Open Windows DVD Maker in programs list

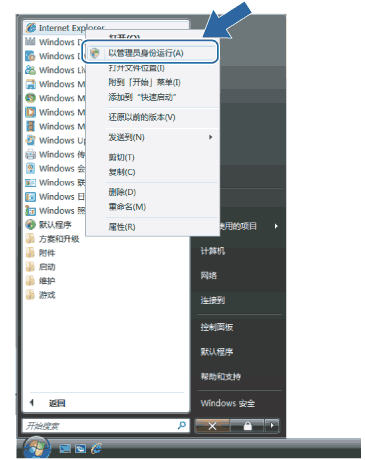55,56
